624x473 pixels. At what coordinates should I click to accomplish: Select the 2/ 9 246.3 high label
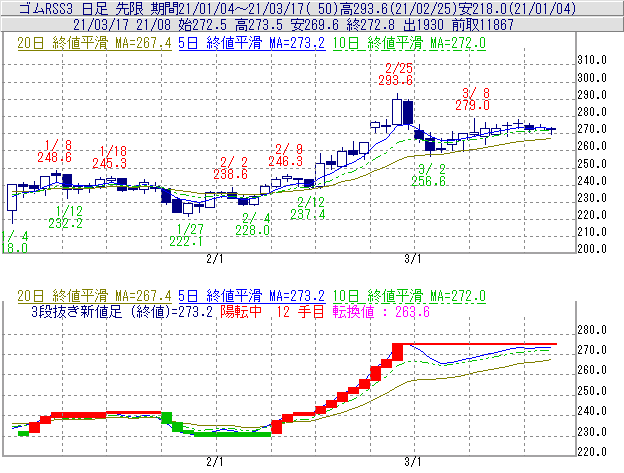[x=285, y=155]
